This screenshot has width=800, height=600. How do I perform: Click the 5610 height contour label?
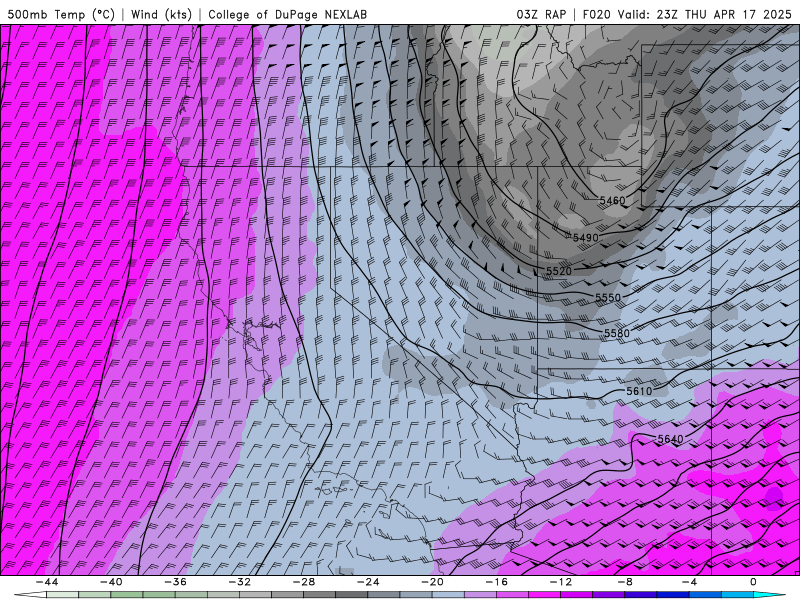coord(639,391)
